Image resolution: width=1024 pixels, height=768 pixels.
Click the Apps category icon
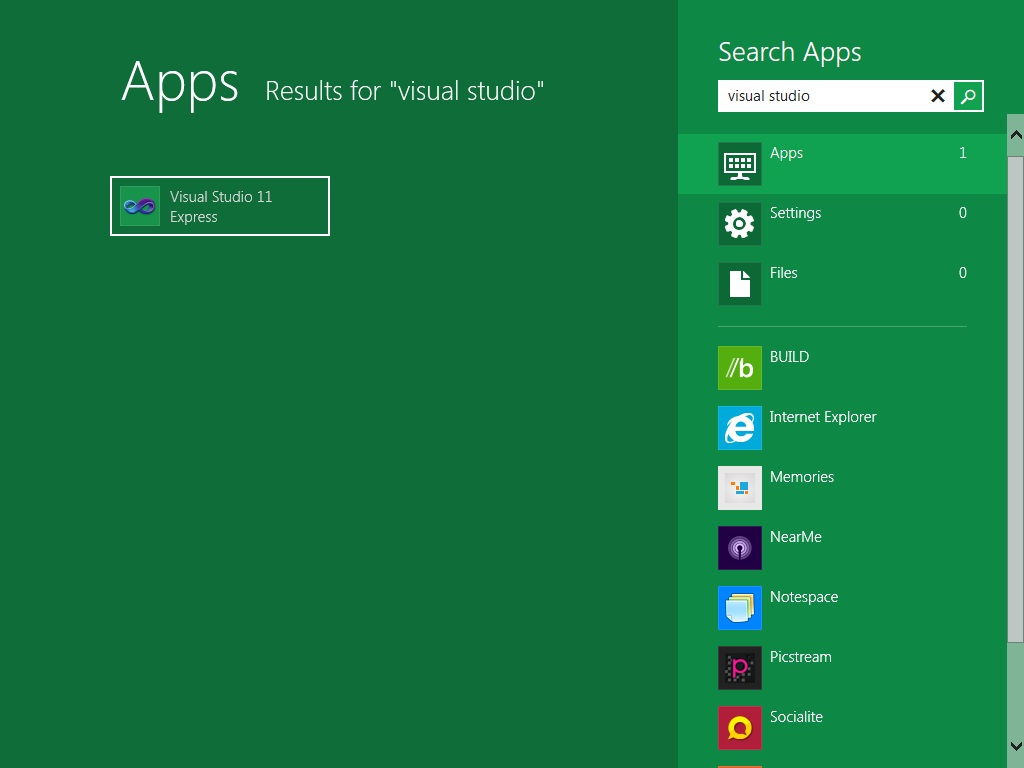pos(739,163)
